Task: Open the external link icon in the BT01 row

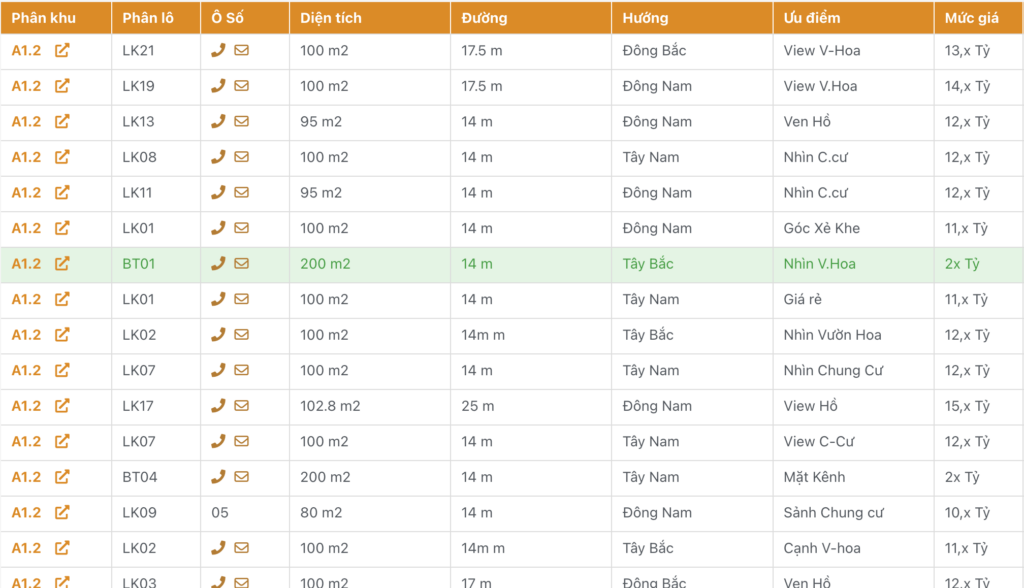Action: pos(62,264)
